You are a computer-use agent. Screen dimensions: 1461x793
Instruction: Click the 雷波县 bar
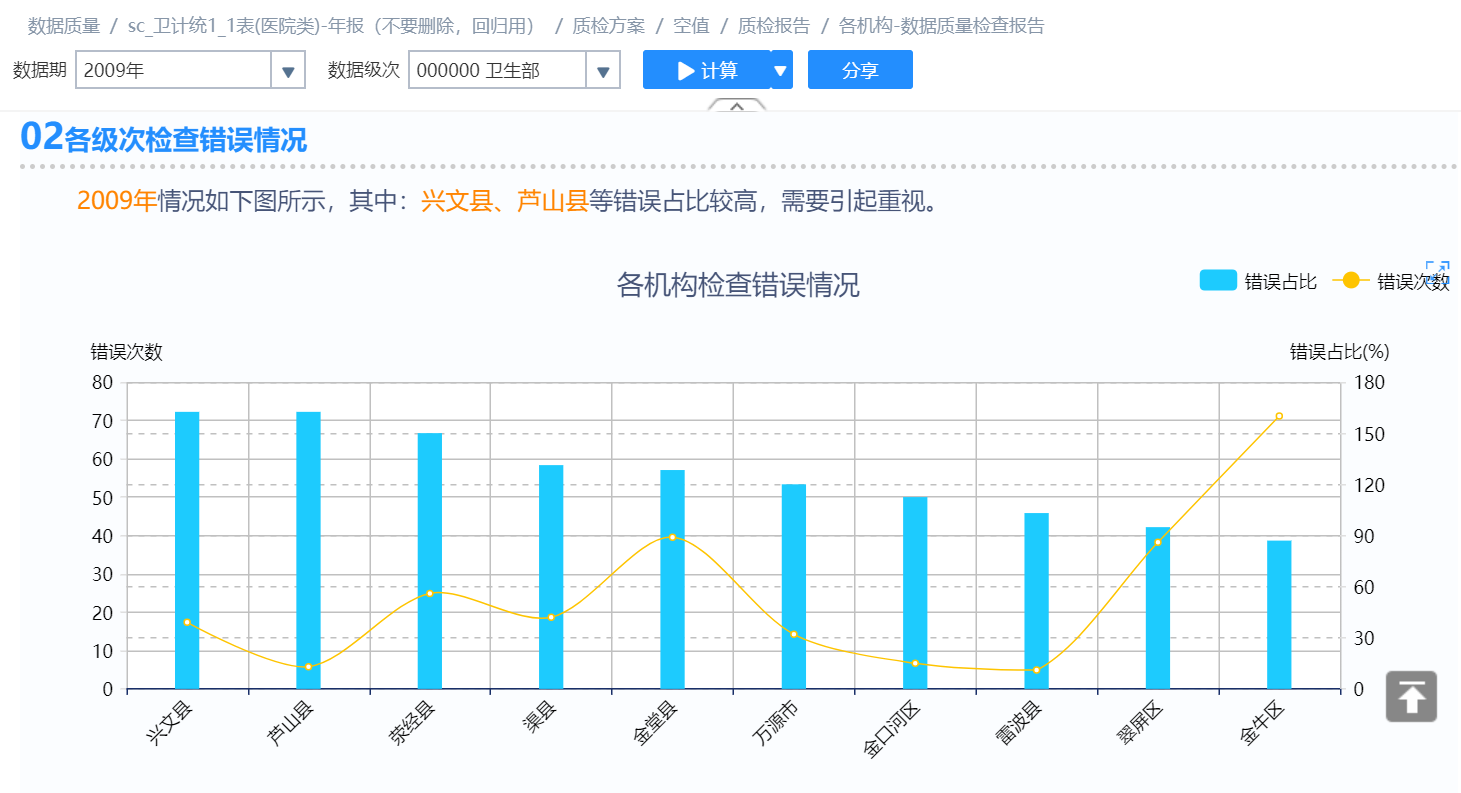pos(1036,601)
